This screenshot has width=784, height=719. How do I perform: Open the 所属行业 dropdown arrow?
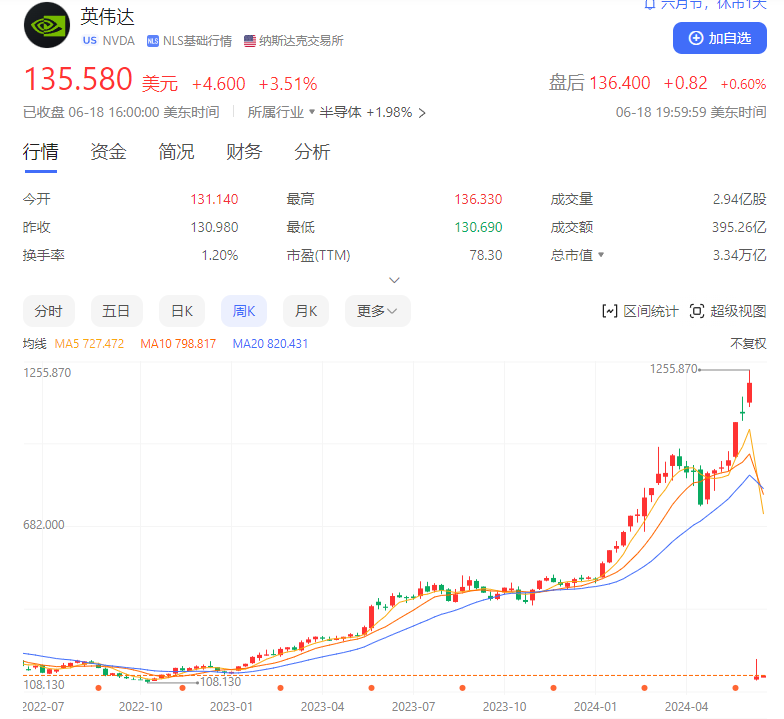[312, 112]
